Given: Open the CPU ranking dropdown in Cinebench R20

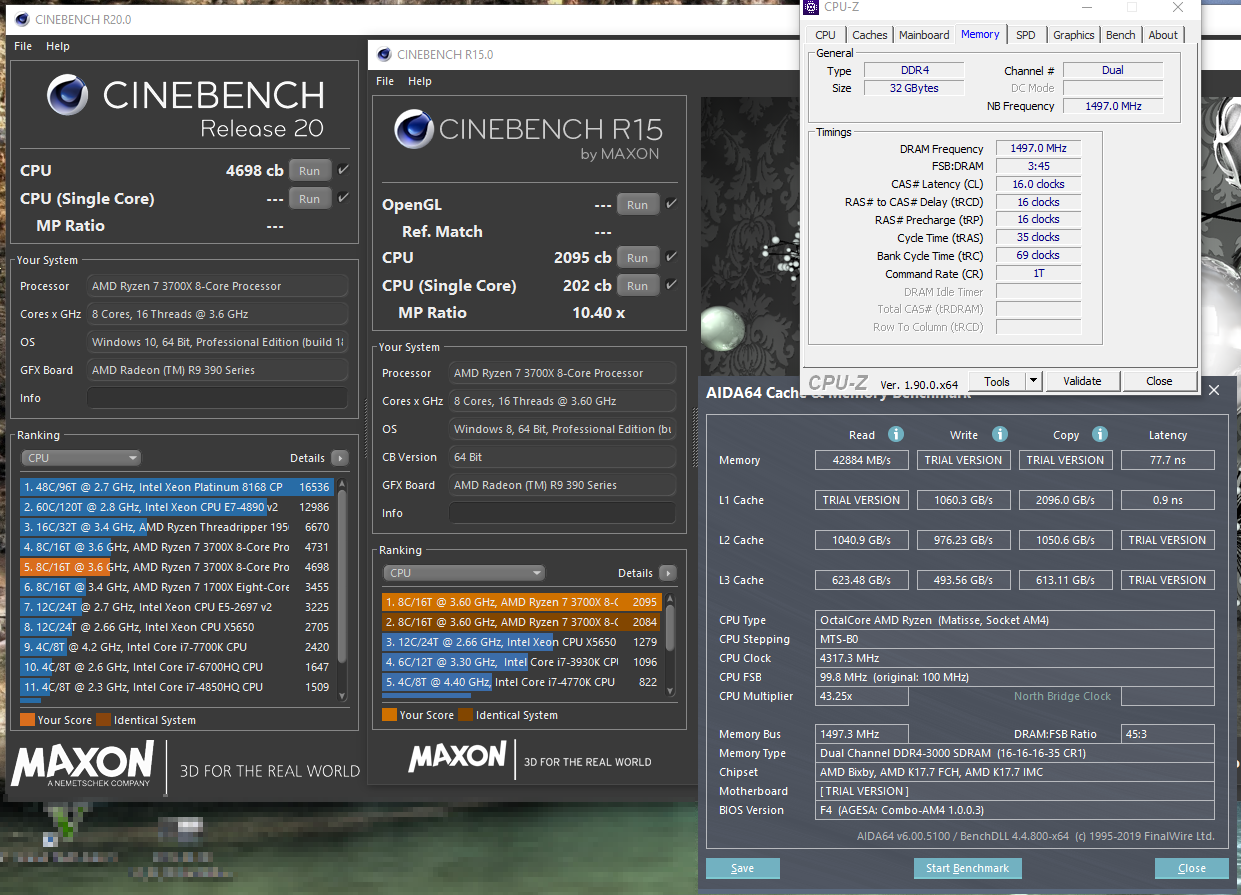Looking at the screenshot, I should point(80,458).
